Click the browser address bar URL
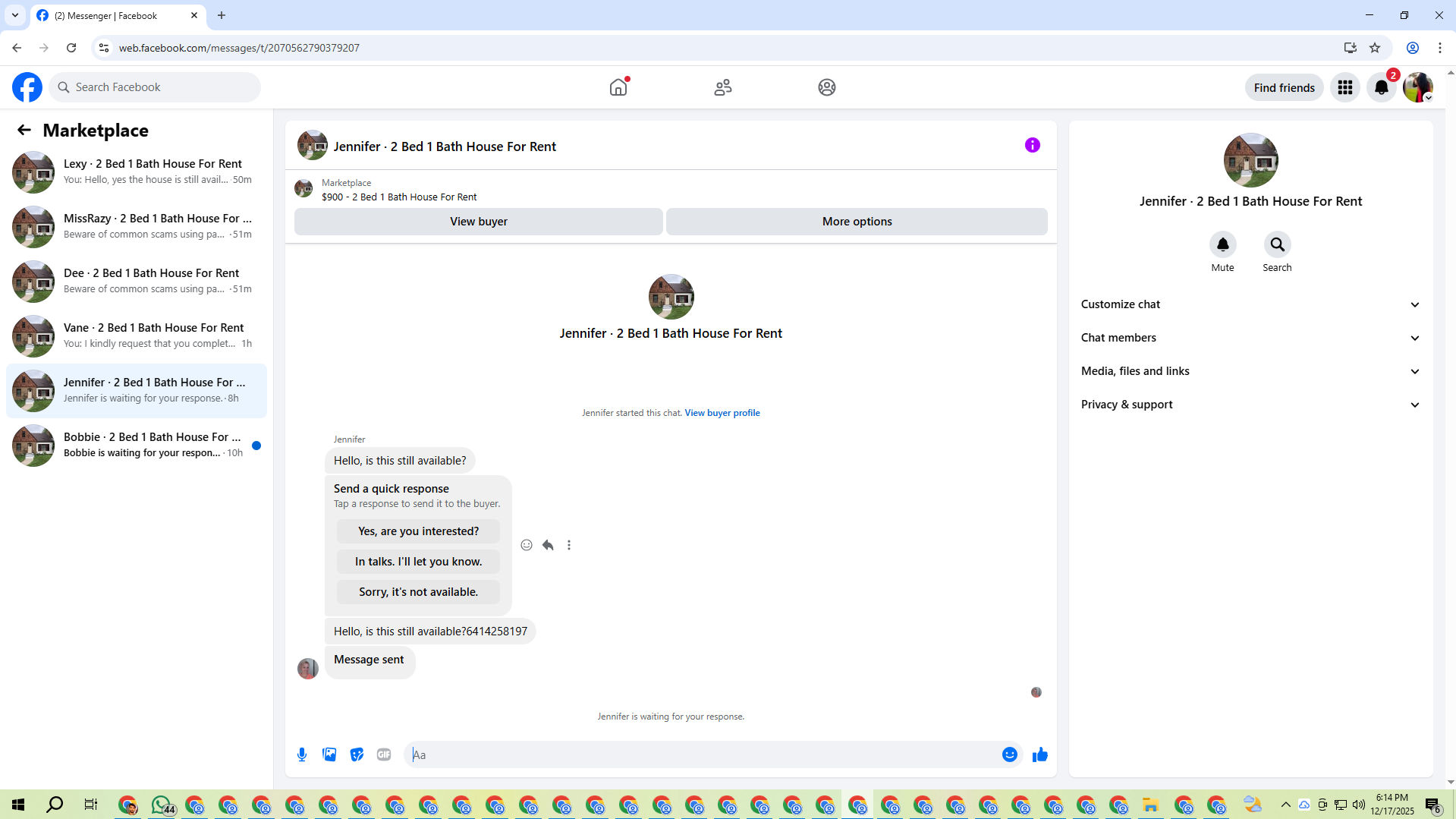 click(239, 48)
